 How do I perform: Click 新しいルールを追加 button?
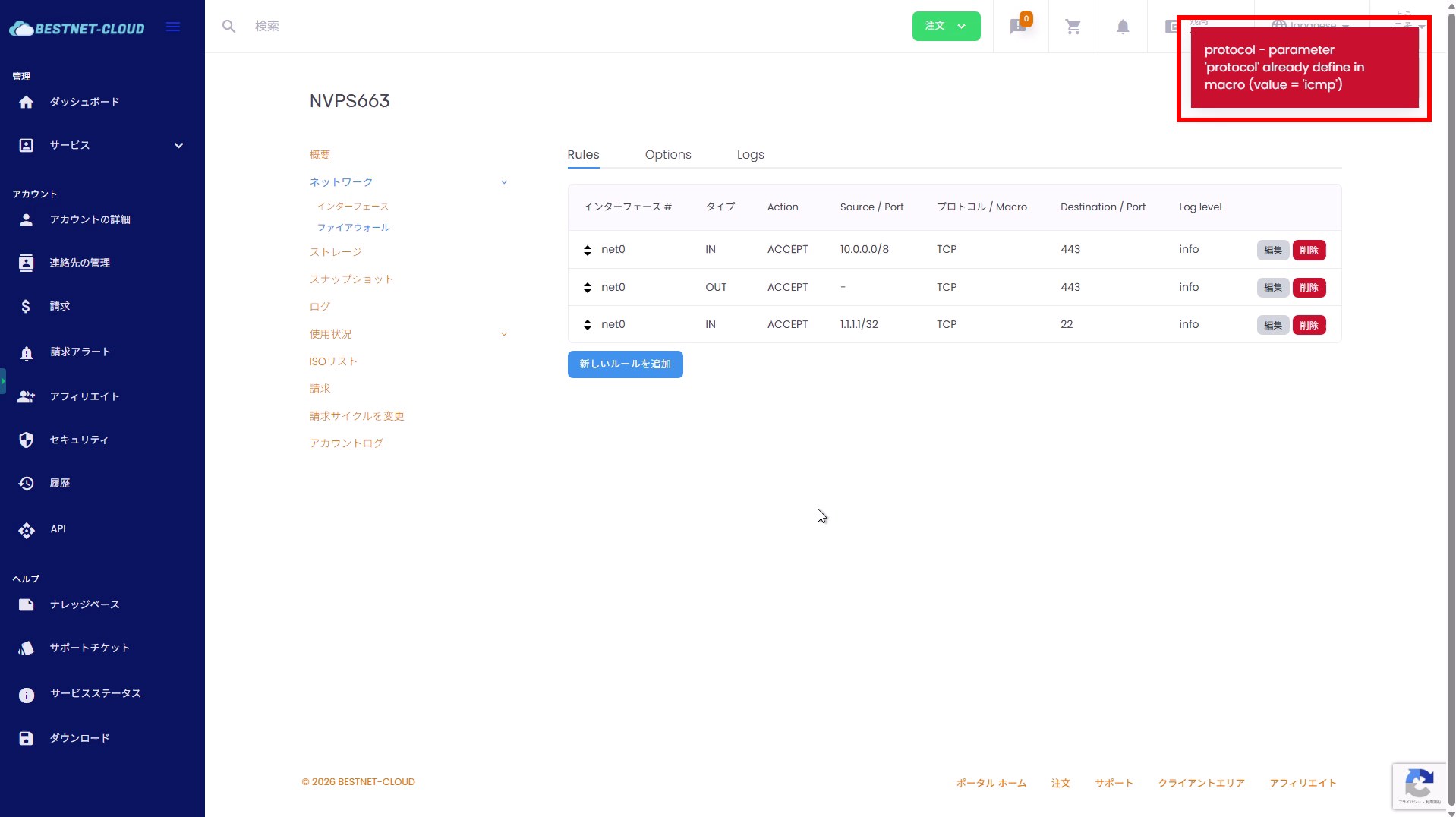click(624, 364)
